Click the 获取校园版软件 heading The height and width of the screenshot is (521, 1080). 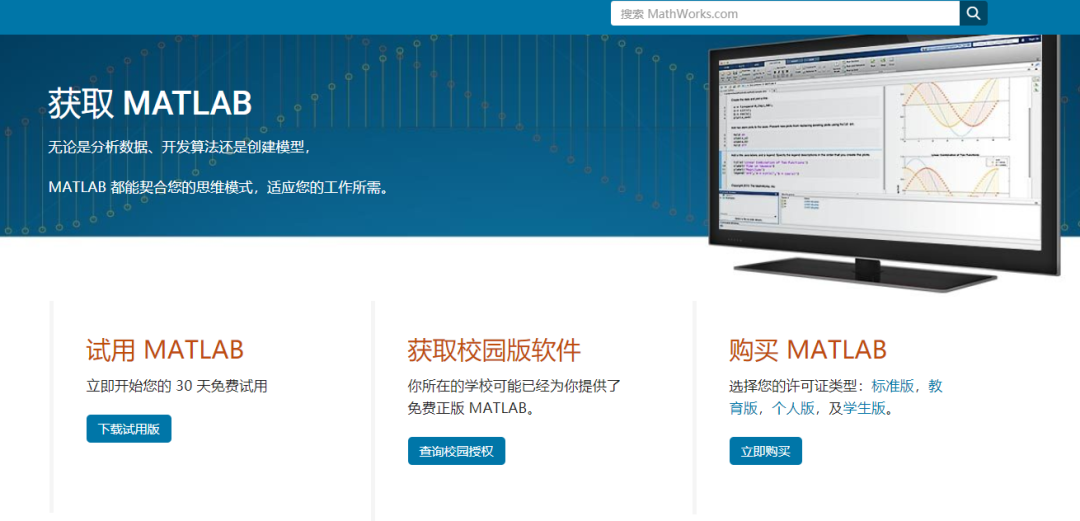494,350
